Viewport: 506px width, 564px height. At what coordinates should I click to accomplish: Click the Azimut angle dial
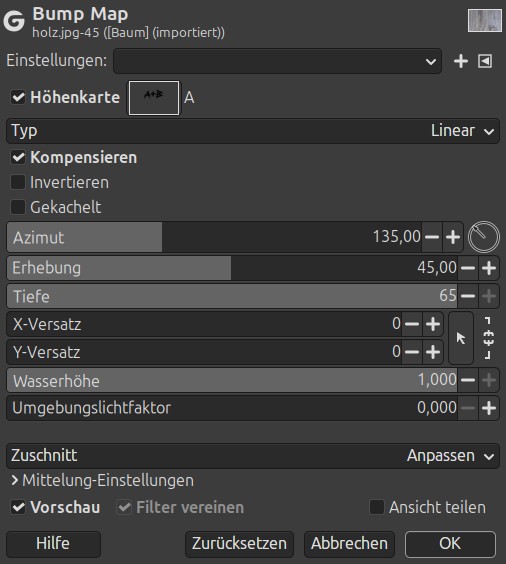click(484, 237)
